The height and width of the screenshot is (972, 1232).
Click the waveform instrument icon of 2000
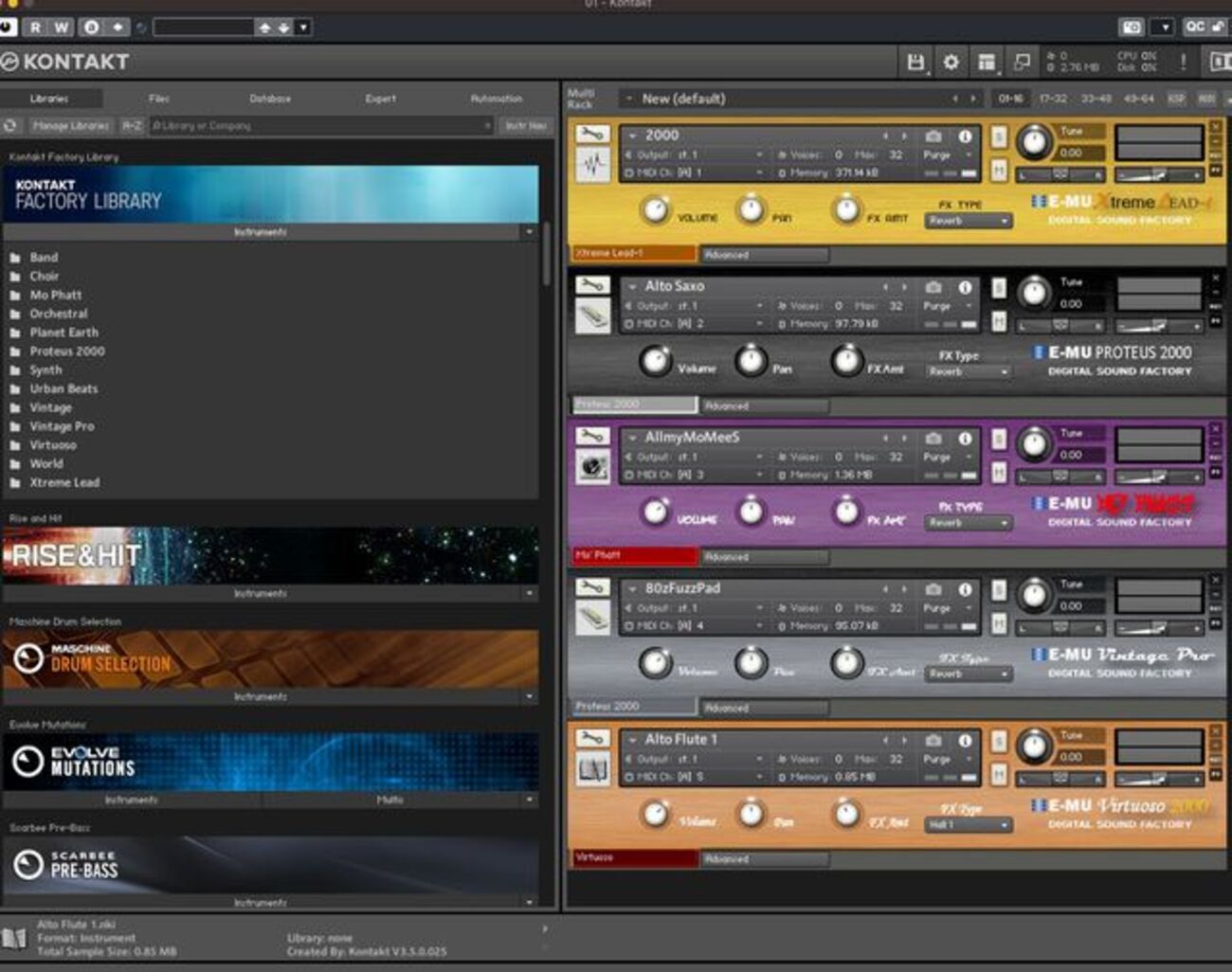coord(593,167)
